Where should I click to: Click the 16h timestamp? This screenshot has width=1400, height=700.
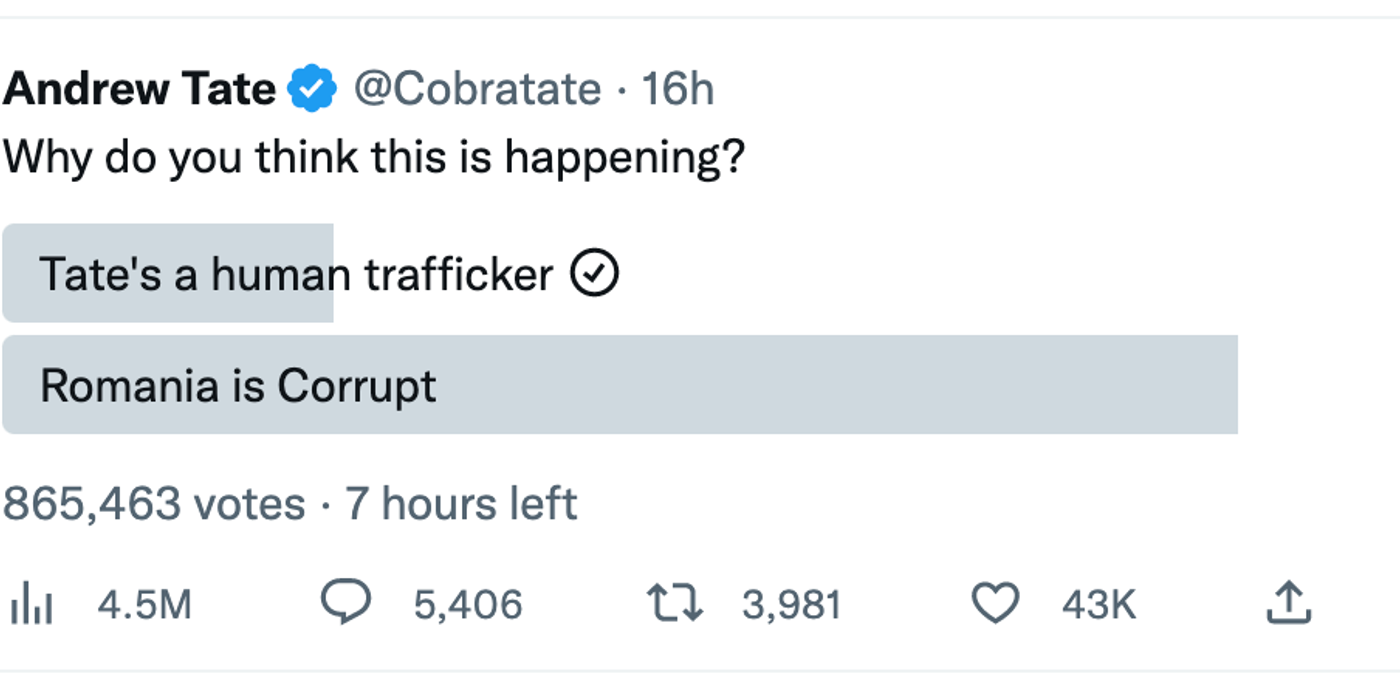click(x=677, y=90)
